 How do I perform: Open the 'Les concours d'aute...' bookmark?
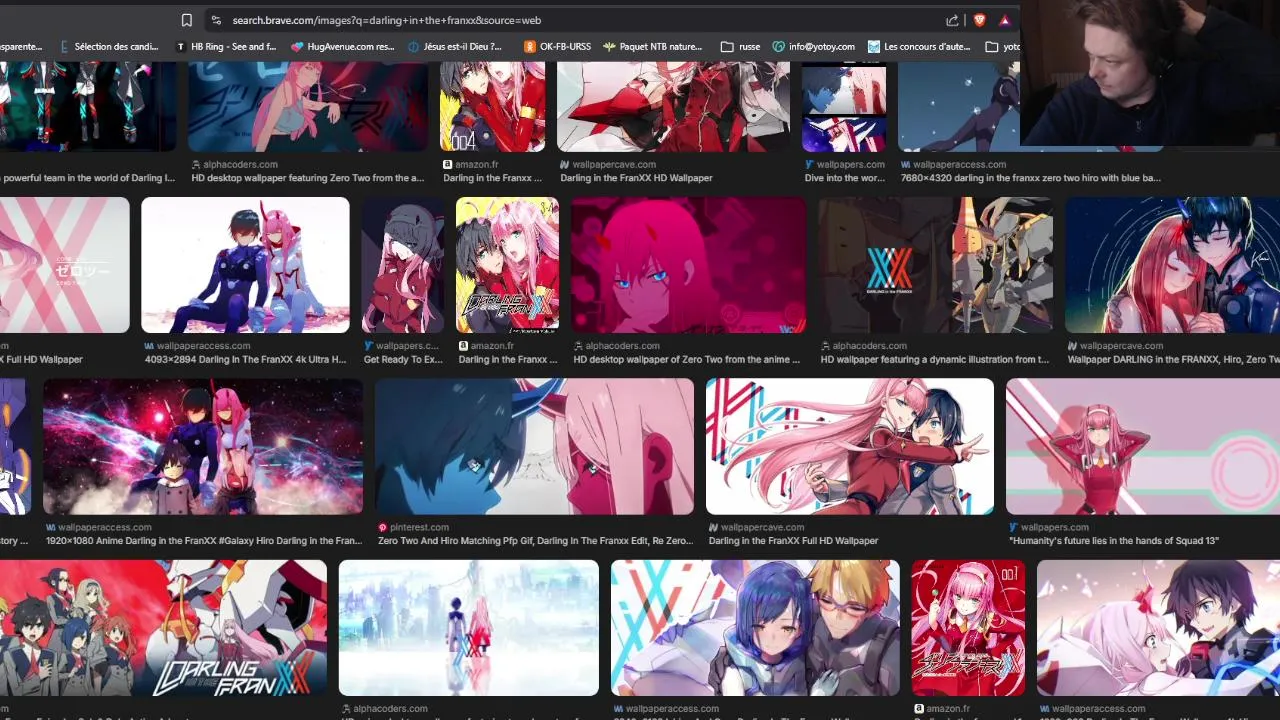(920, 46)
